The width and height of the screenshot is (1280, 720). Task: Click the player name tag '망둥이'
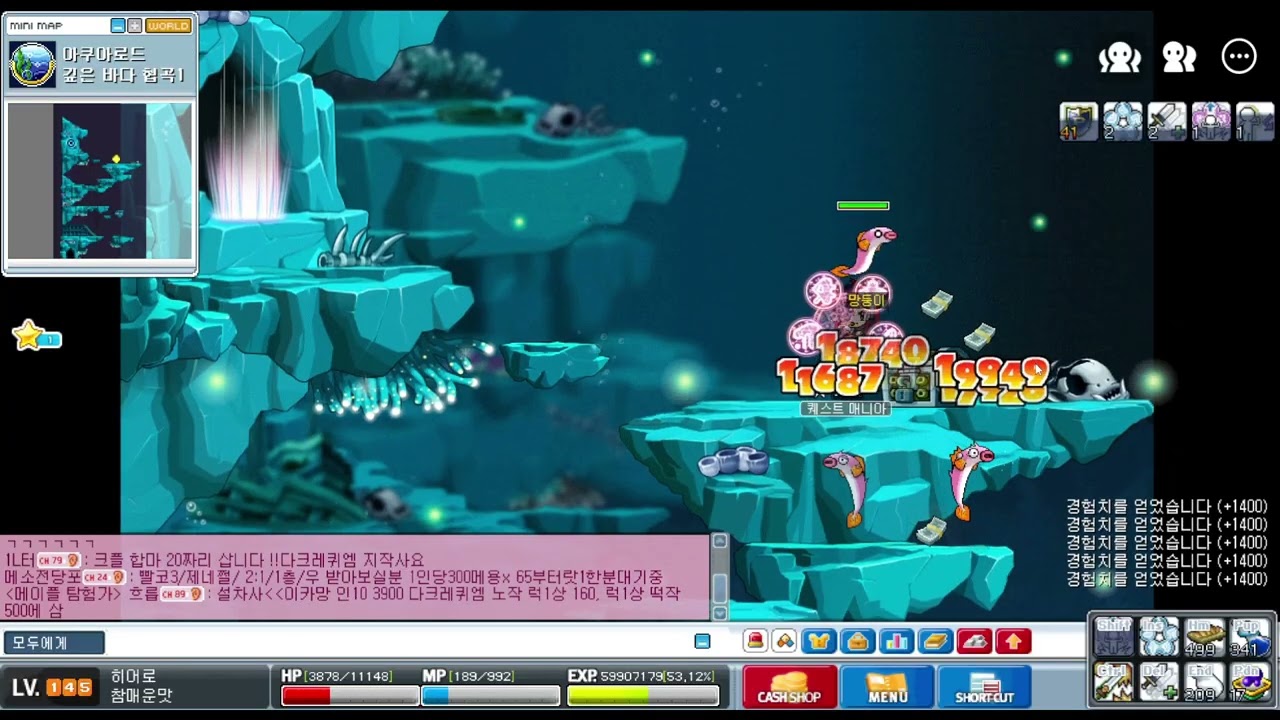click(x=866, y=300)
